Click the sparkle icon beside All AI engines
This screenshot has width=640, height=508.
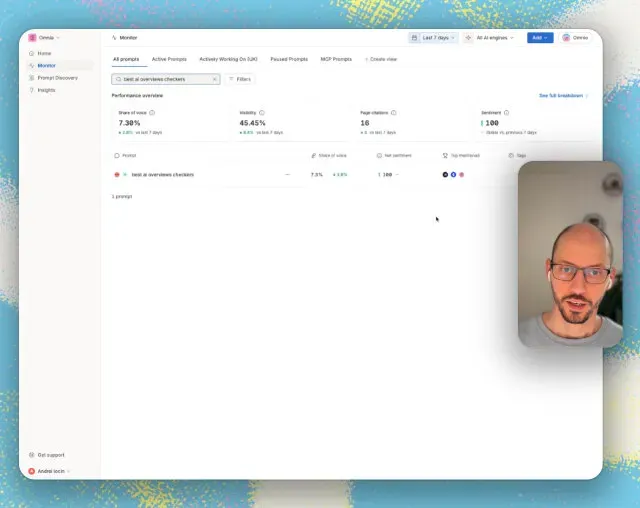tap(469, 38)
